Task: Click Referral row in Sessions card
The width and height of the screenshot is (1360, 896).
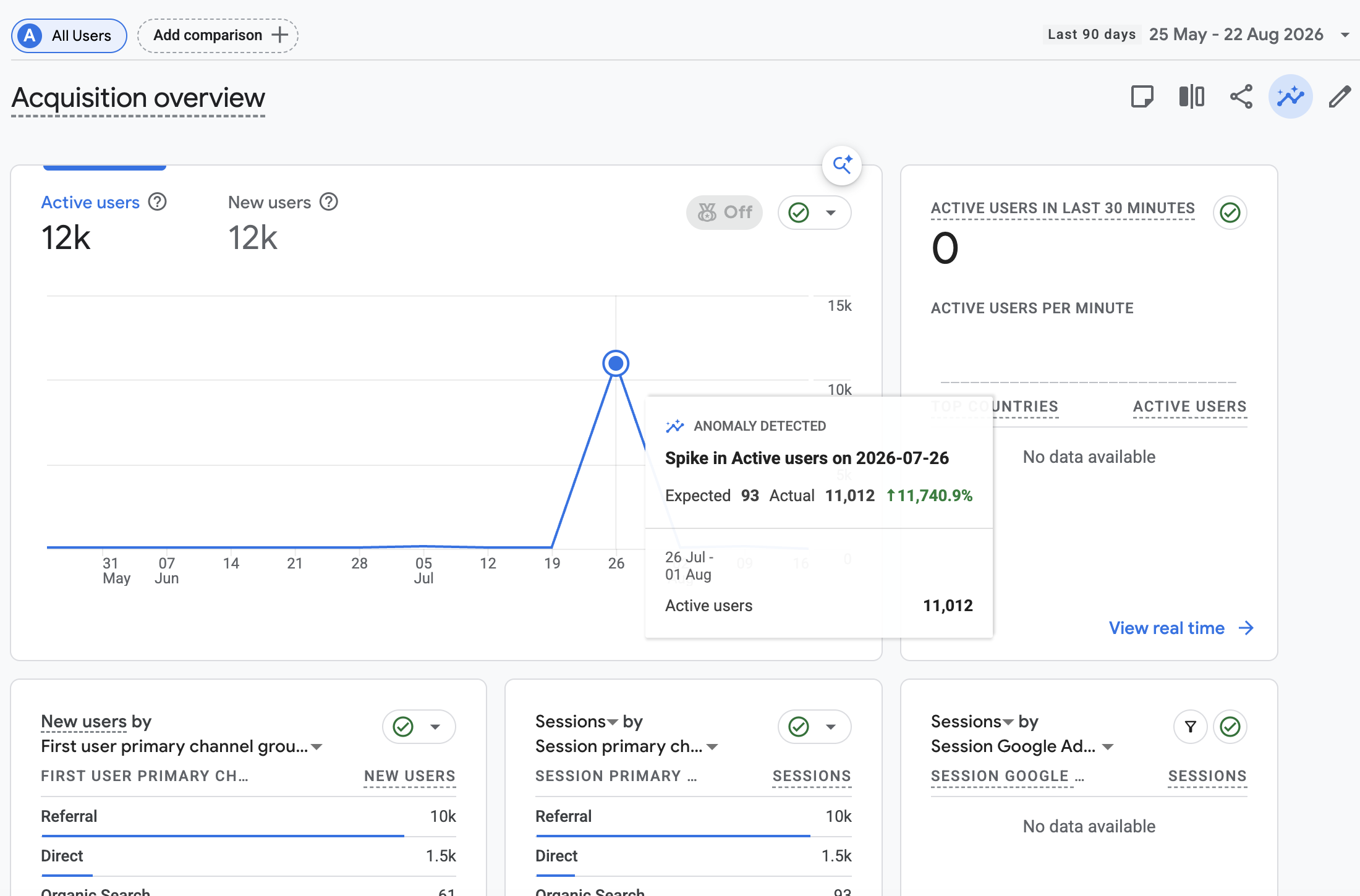Action: point(694,816)
